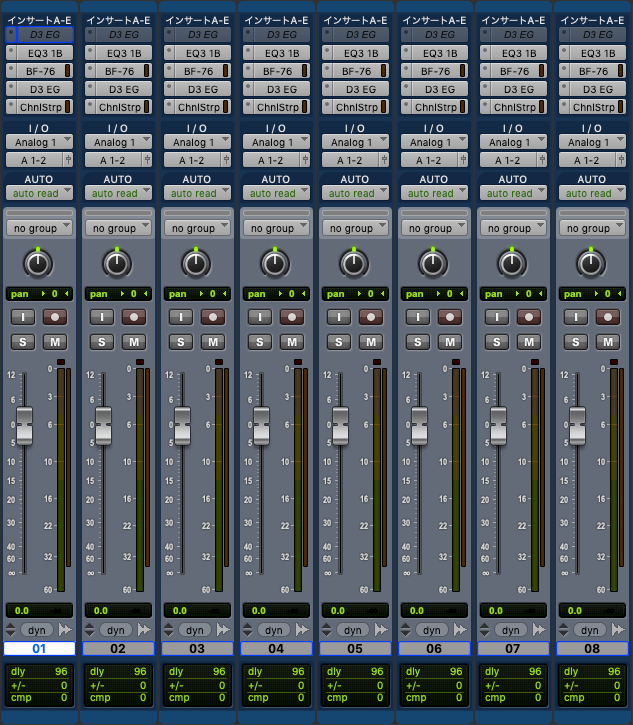Click the input monitor button on track 03

pyautogui.click(x=180, y=316)
